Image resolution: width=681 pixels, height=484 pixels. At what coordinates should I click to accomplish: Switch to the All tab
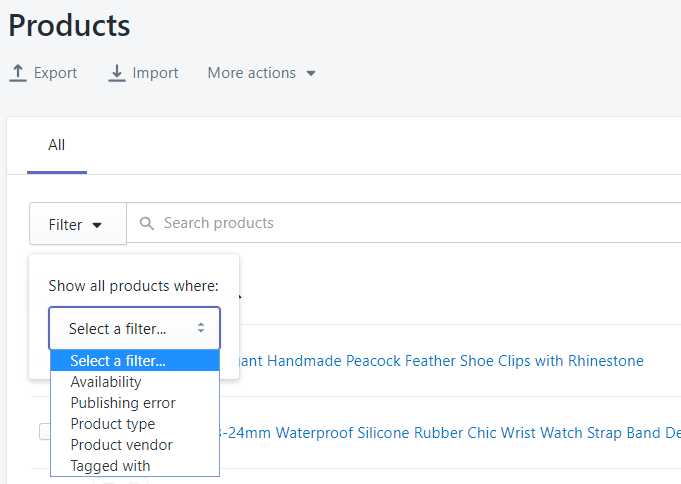click(x=57, y=145)
